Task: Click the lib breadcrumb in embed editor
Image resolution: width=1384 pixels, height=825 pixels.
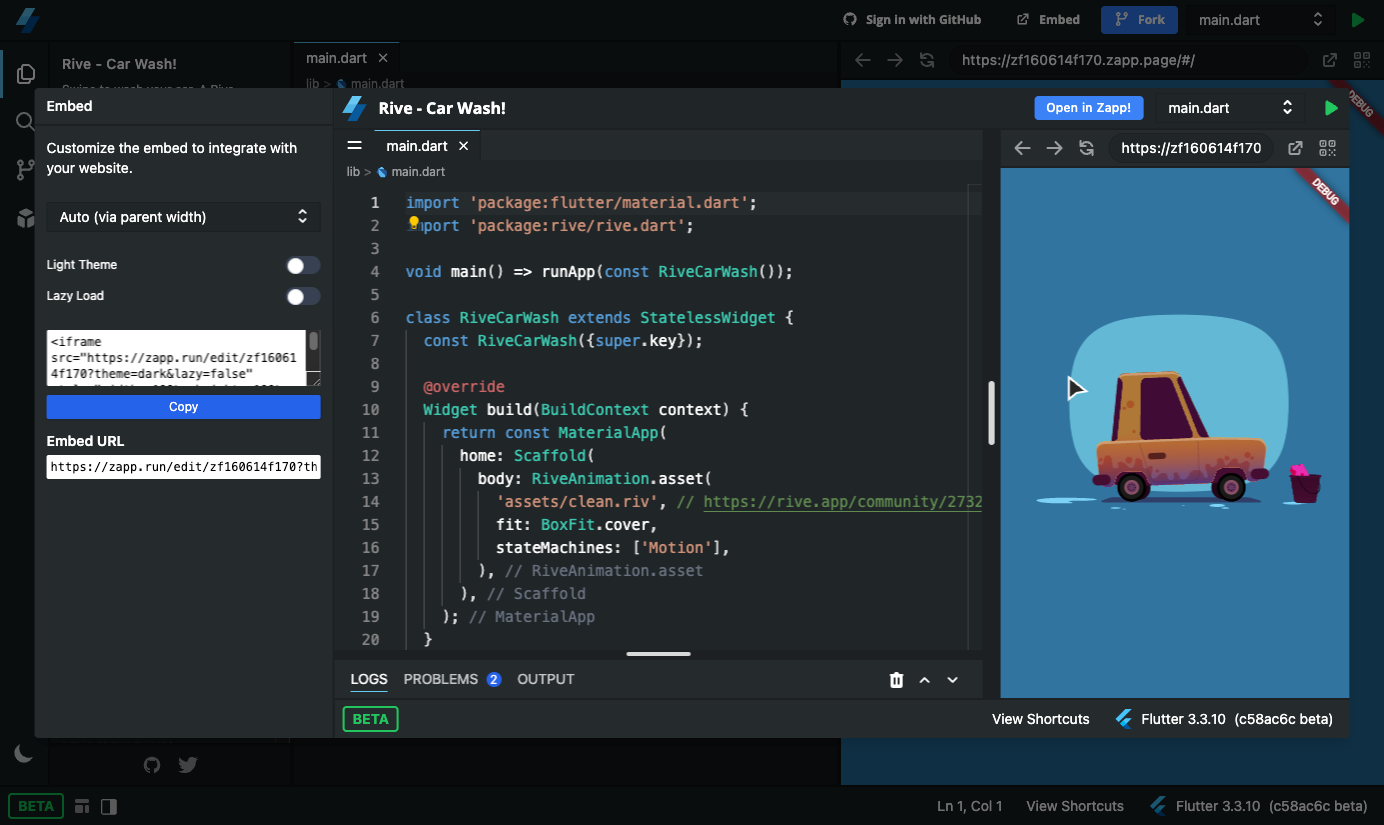Action: point(353,172)
